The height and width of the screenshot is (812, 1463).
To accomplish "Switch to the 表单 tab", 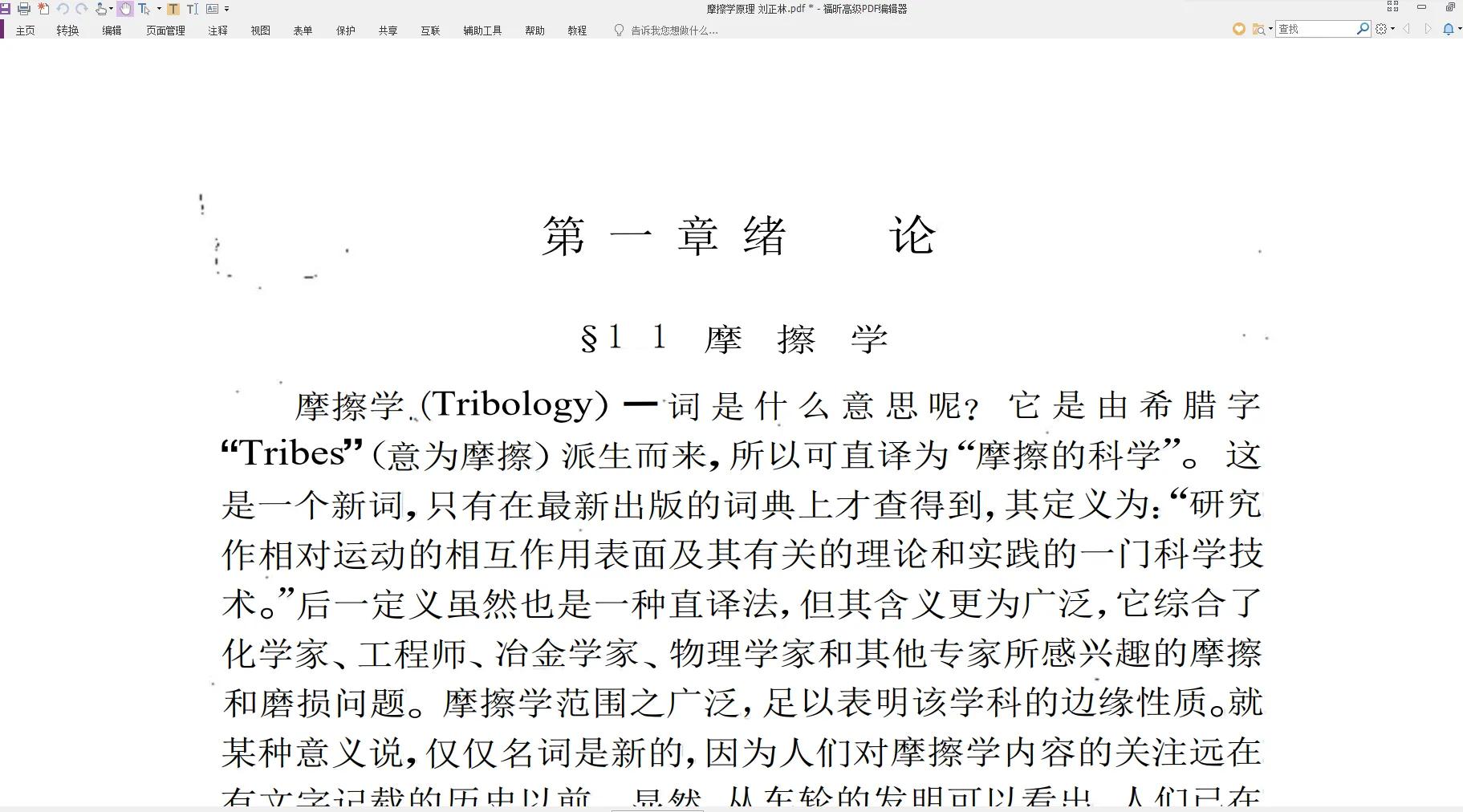I will pos(303,30).
